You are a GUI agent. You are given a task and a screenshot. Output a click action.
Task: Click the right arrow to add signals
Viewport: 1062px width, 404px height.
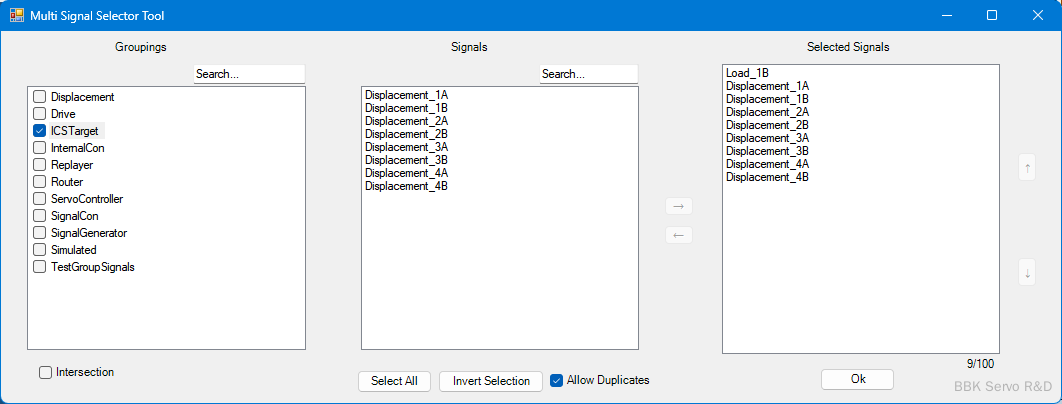[678, 206]
